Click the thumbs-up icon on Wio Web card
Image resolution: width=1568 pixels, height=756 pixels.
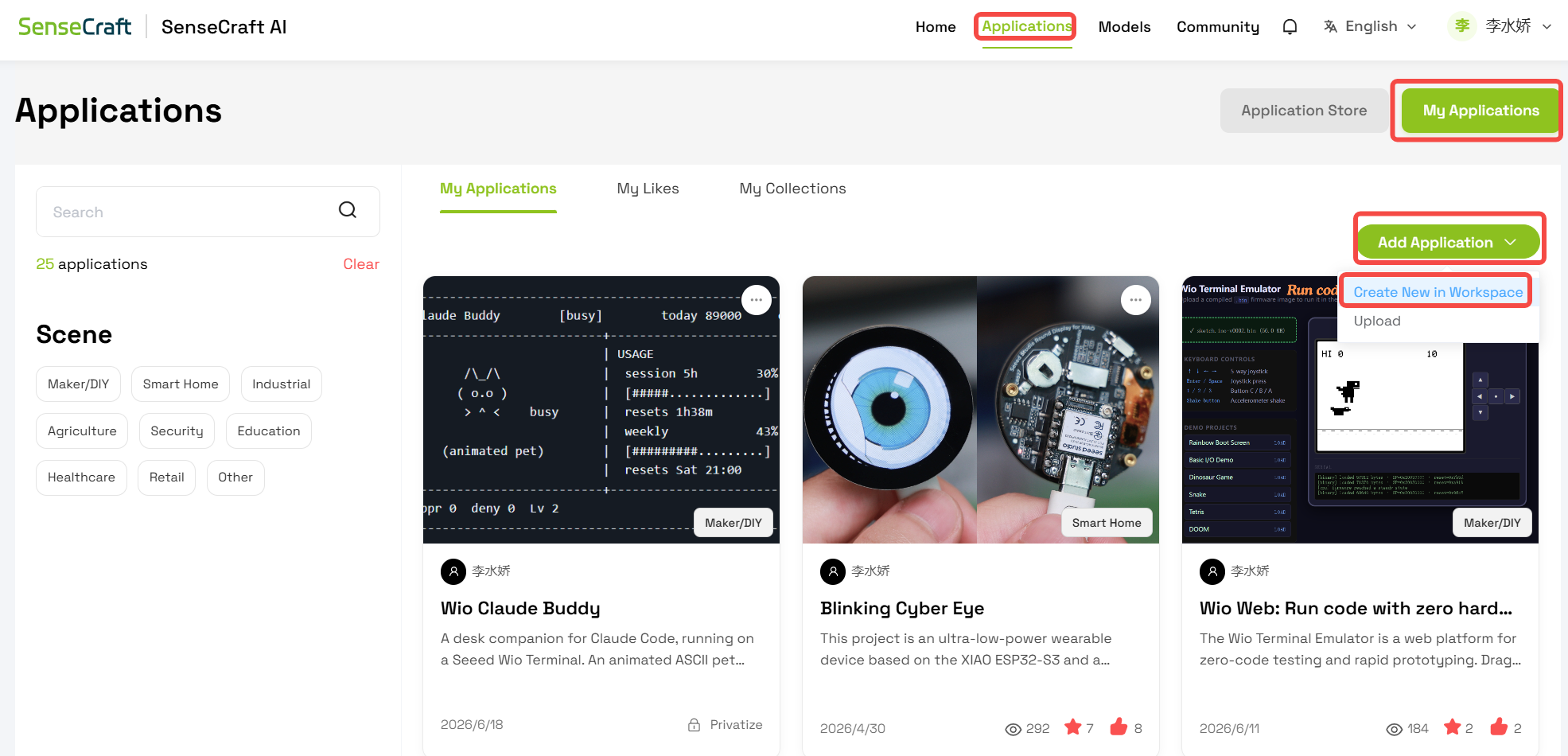tap(1499, 727)
